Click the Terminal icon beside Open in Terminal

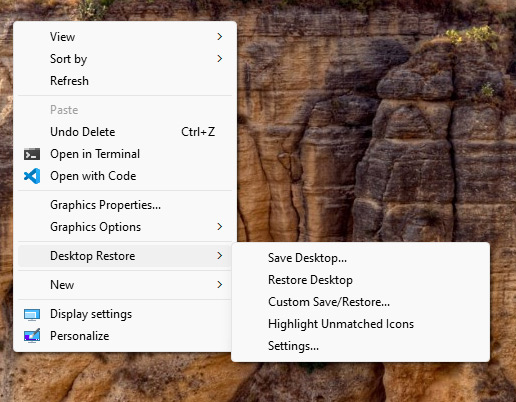coord(32,154)
